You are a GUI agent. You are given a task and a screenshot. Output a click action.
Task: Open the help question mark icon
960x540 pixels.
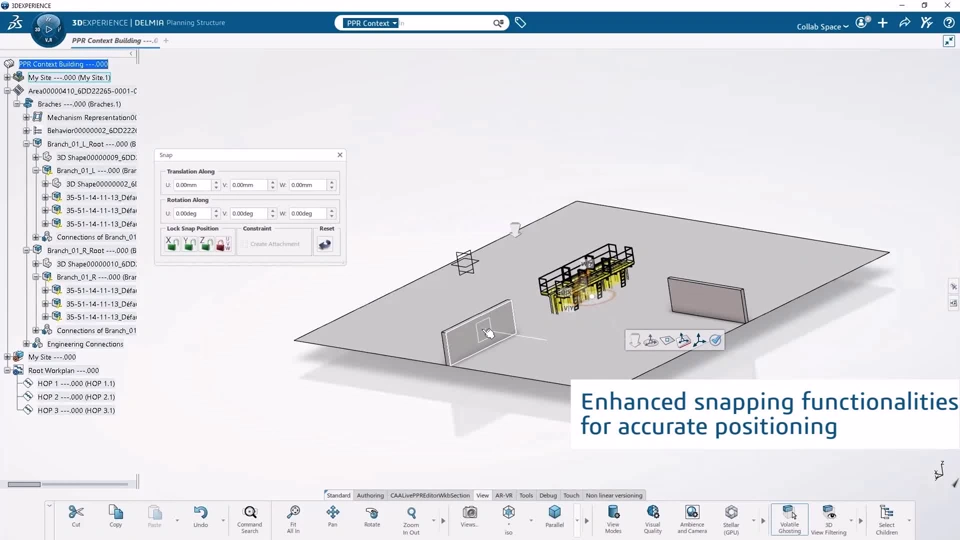[949, 23]
